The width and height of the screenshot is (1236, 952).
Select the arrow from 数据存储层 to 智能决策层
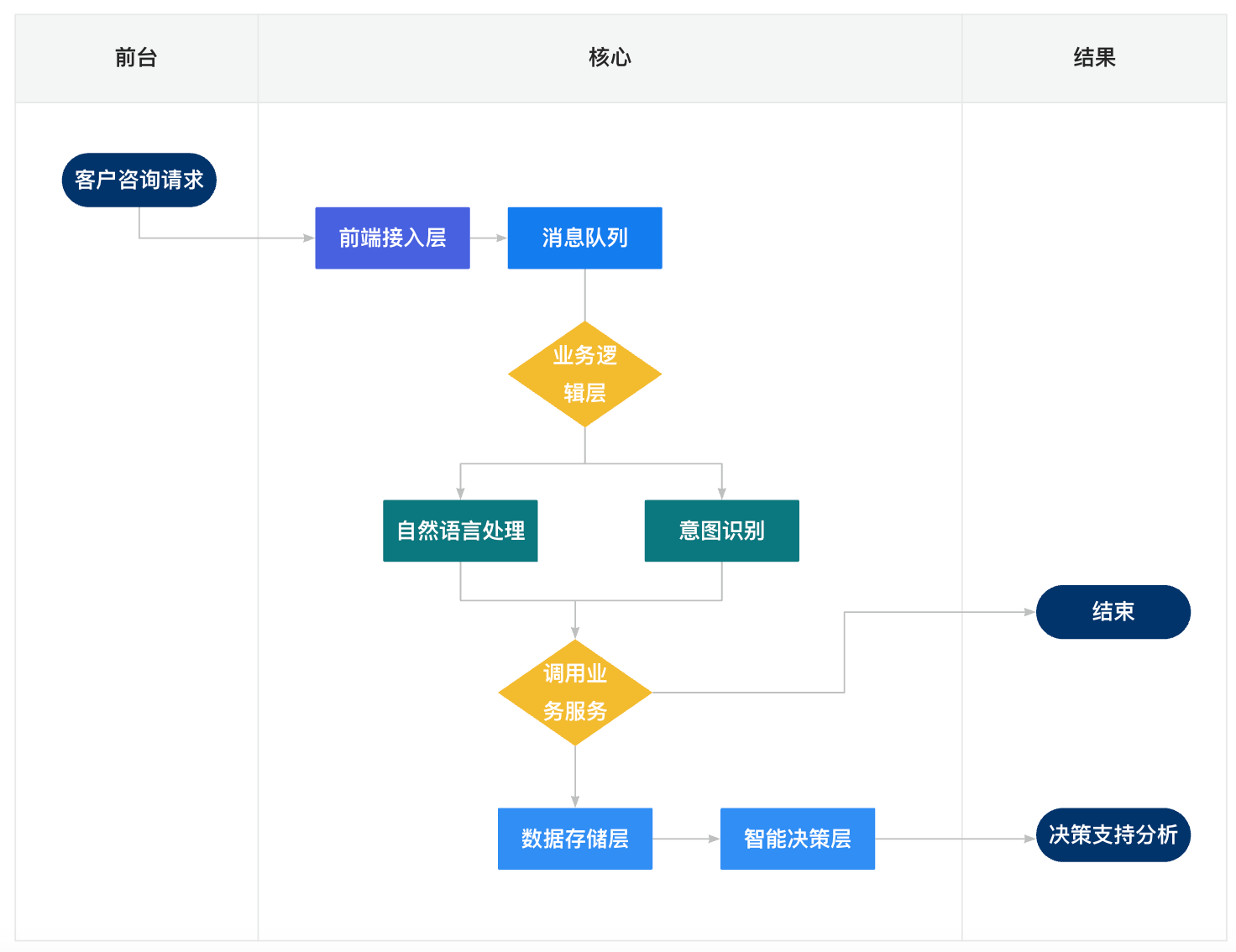686,839
